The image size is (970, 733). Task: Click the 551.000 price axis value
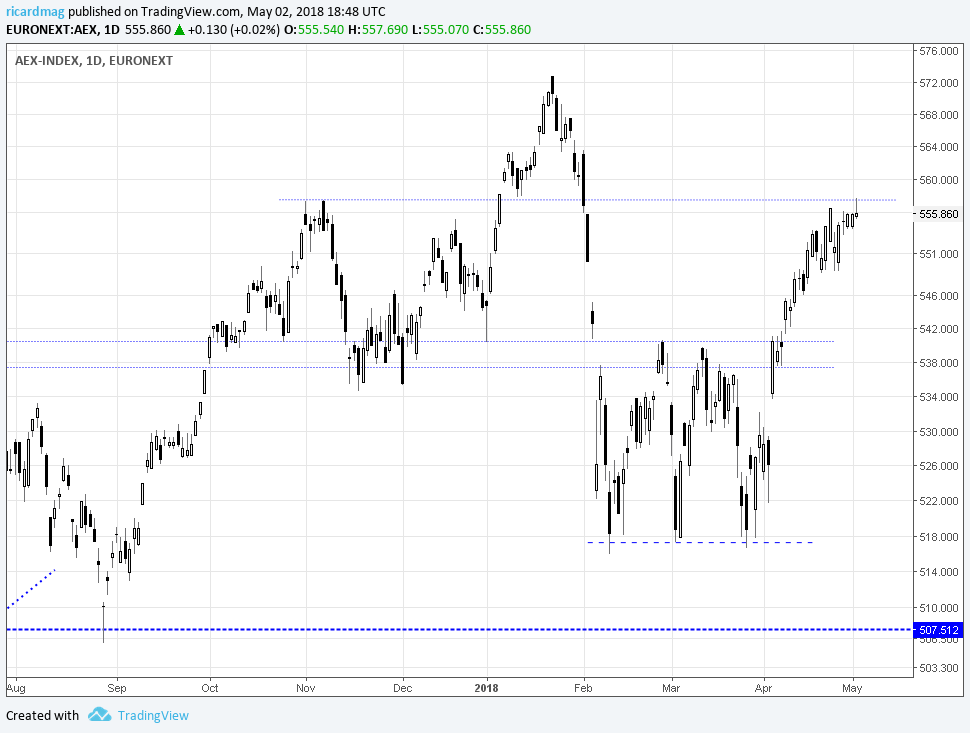click(939, 254)
